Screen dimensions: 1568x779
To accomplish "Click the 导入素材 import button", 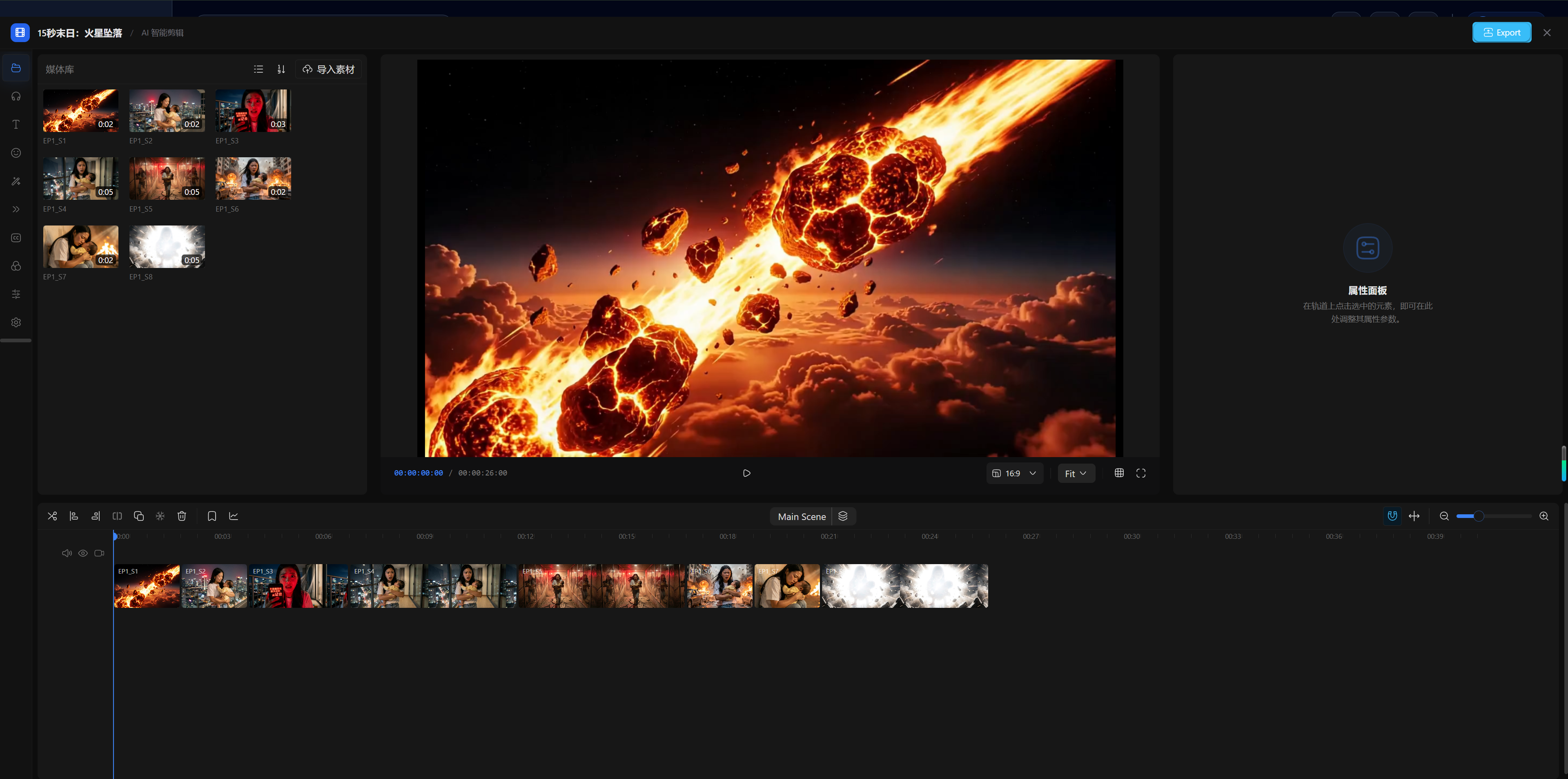I will click(x=329, y=69).
